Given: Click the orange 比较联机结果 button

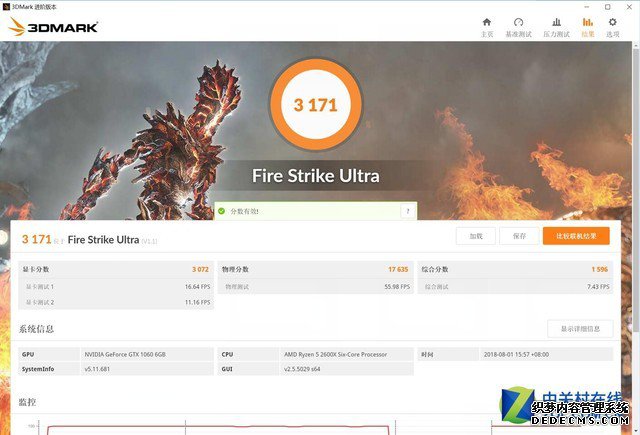Looking at the screenshot, I should pos(576,236).
